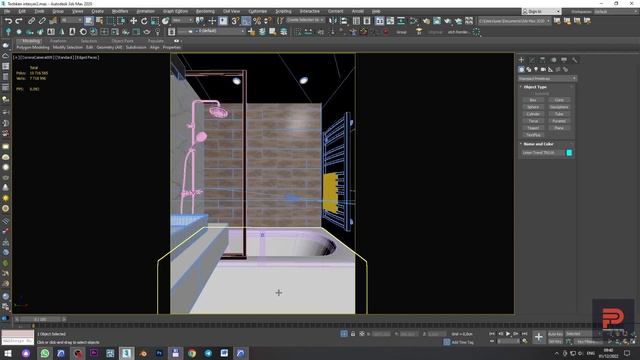Screen dimensions: 640x360
Task: Switch to the Modeling ribbon tab
Action: (x=31, y=41)
